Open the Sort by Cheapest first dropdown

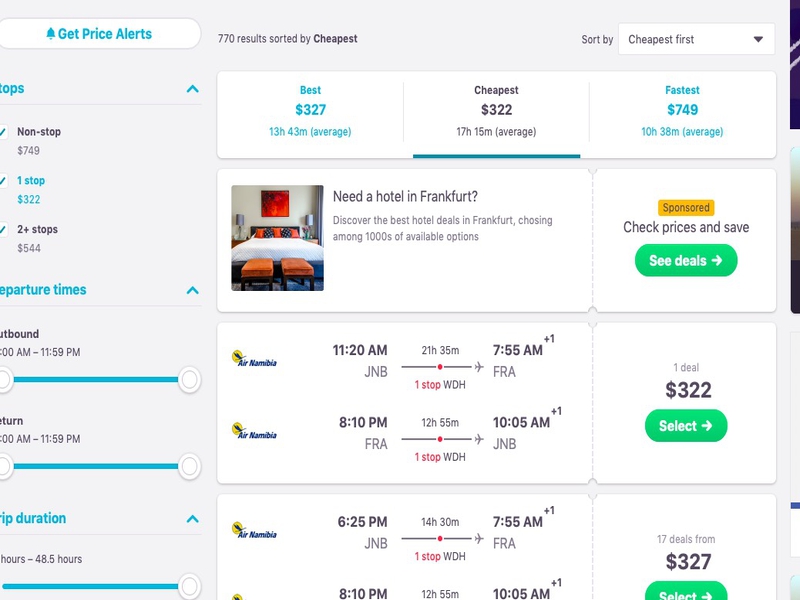[696, 39]
